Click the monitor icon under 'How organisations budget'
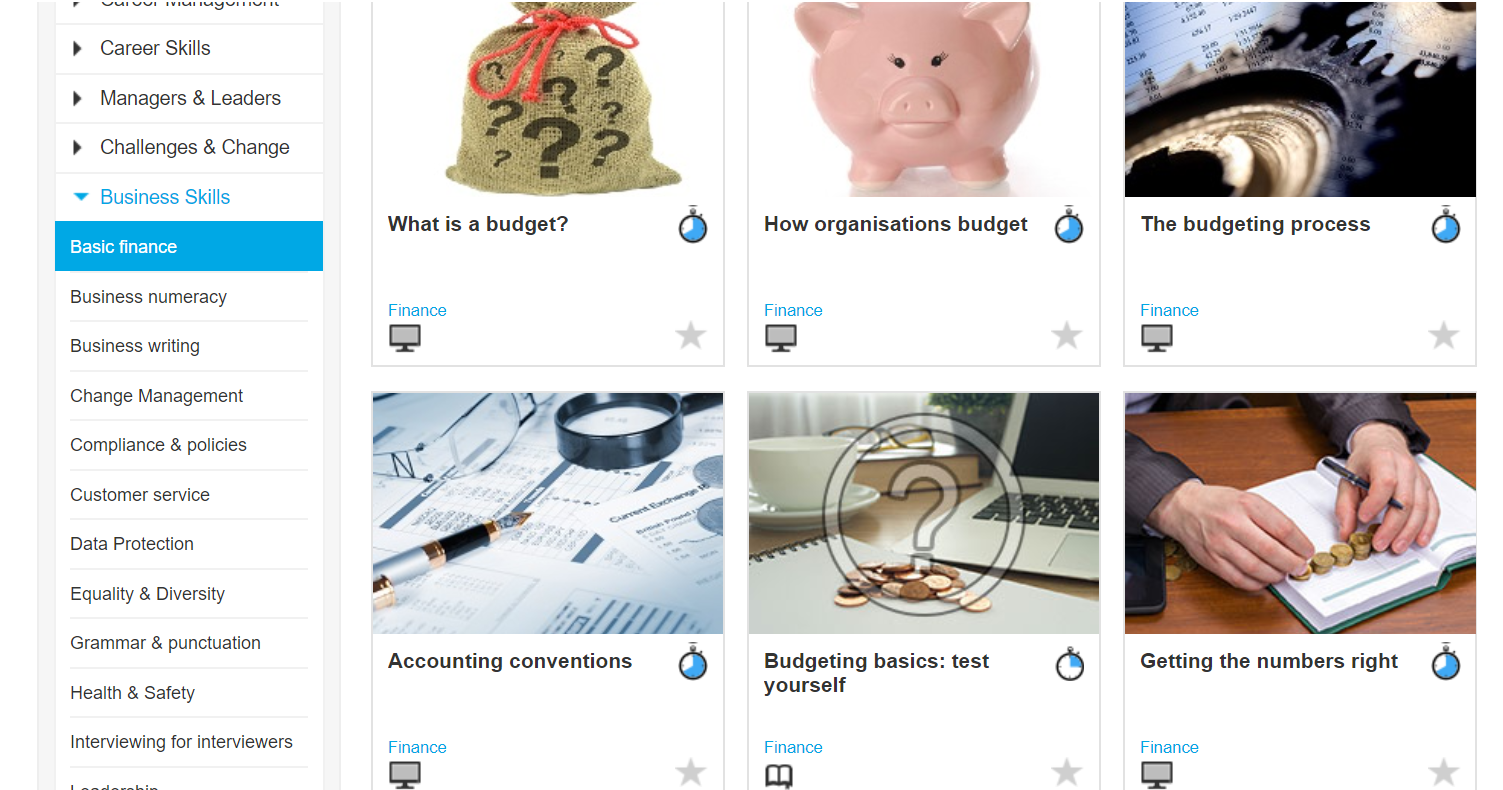Viewport: 1503px width, 790px height. click(781, 338)
